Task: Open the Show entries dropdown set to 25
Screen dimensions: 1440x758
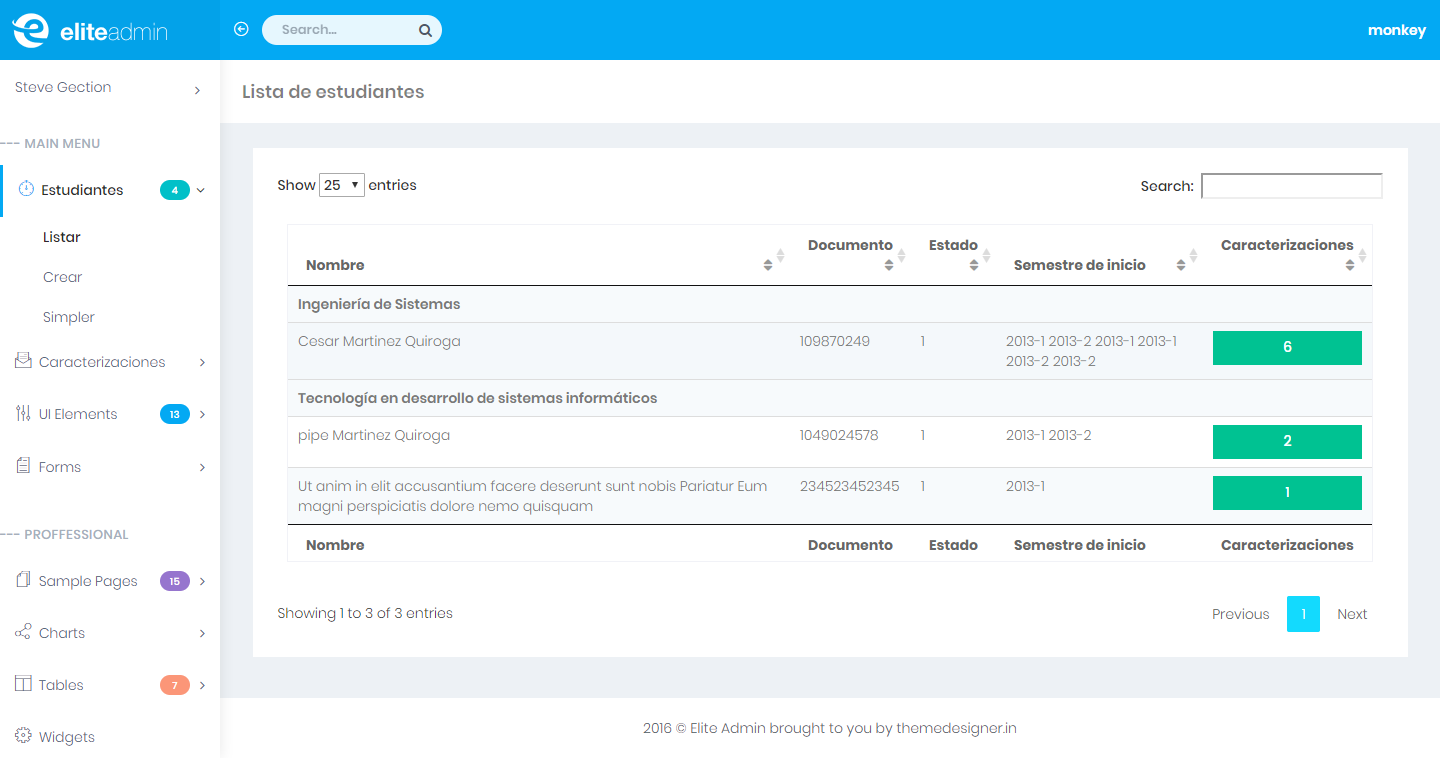Action: 342,185
